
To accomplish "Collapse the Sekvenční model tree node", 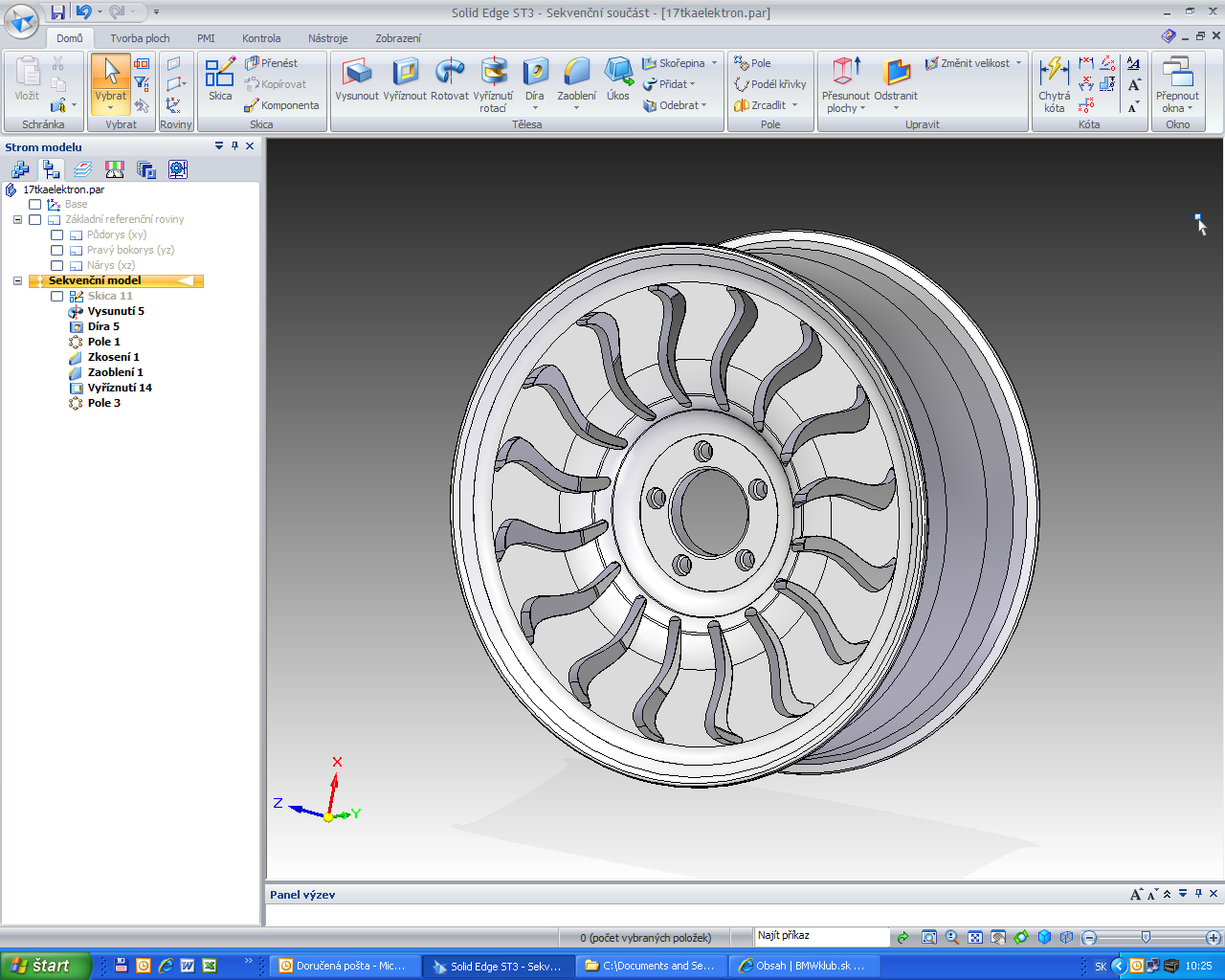I will click(17, 281).
